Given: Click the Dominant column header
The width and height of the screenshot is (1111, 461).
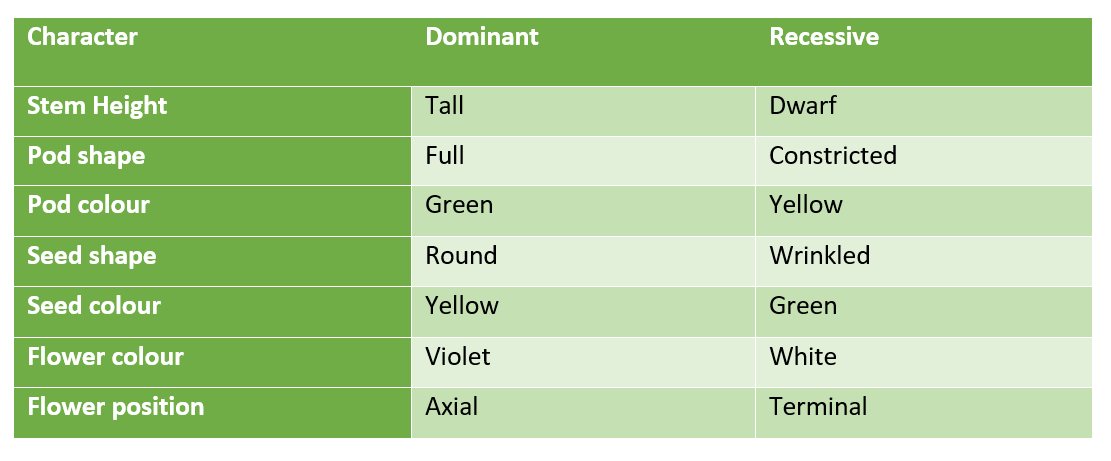Looking at the screenshot, I should point(482,37).
